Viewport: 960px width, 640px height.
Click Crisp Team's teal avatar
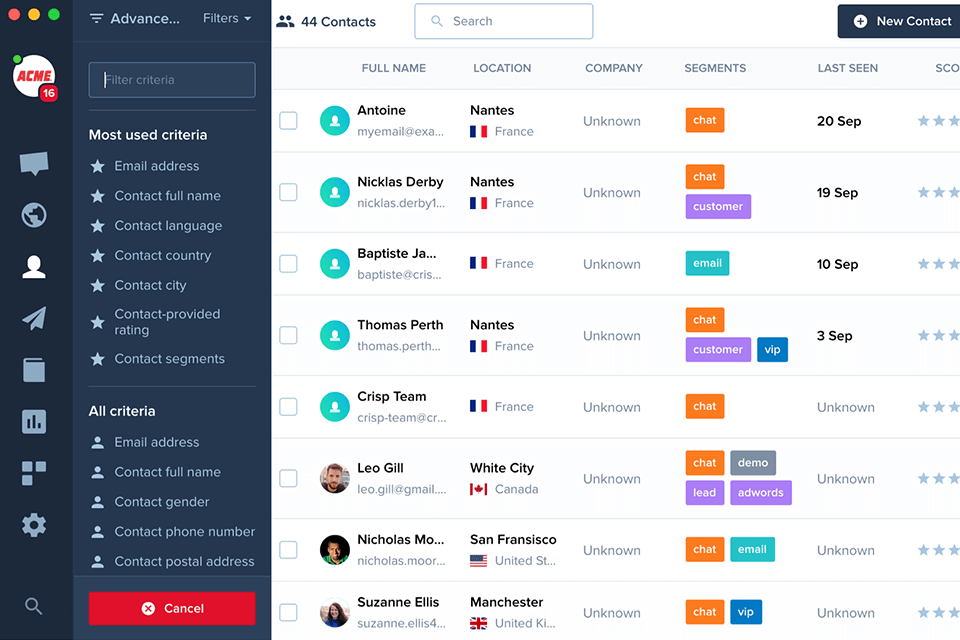(x=335, y=407)
